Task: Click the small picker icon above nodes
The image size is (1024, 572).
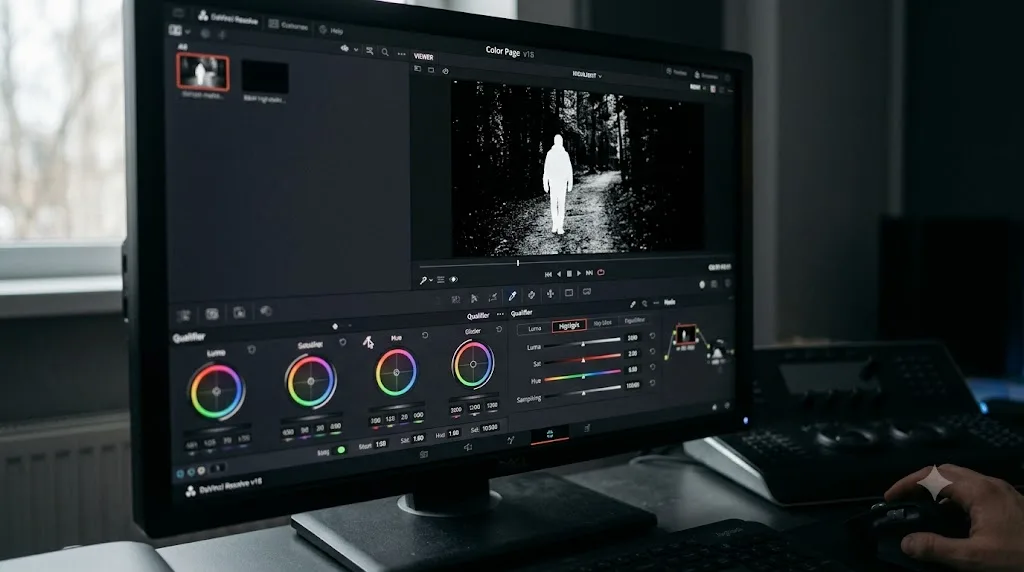Action: click(x=632, y=304)
